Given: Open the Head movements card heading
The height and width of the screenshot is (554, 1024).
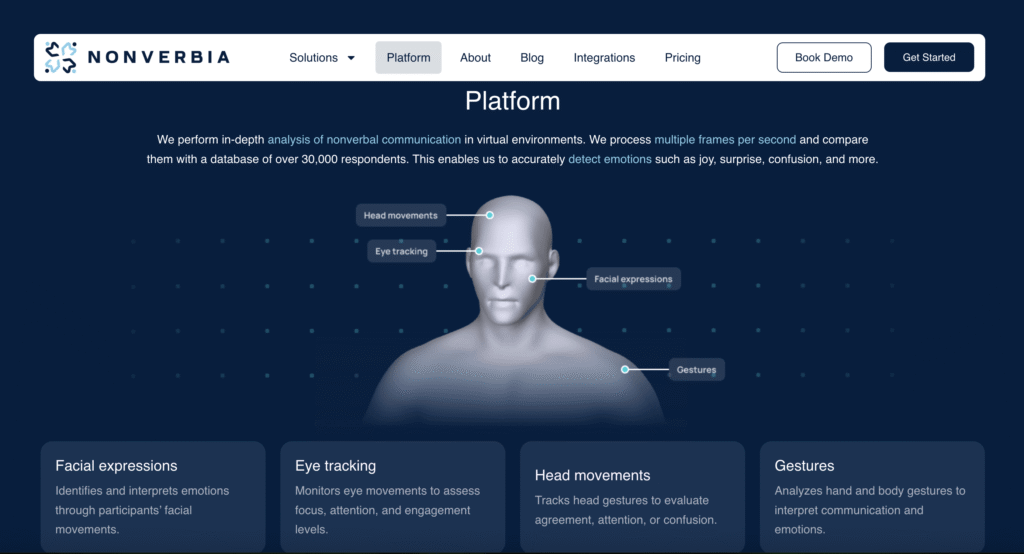Looking at the screenshot, I should coord(592,476).
